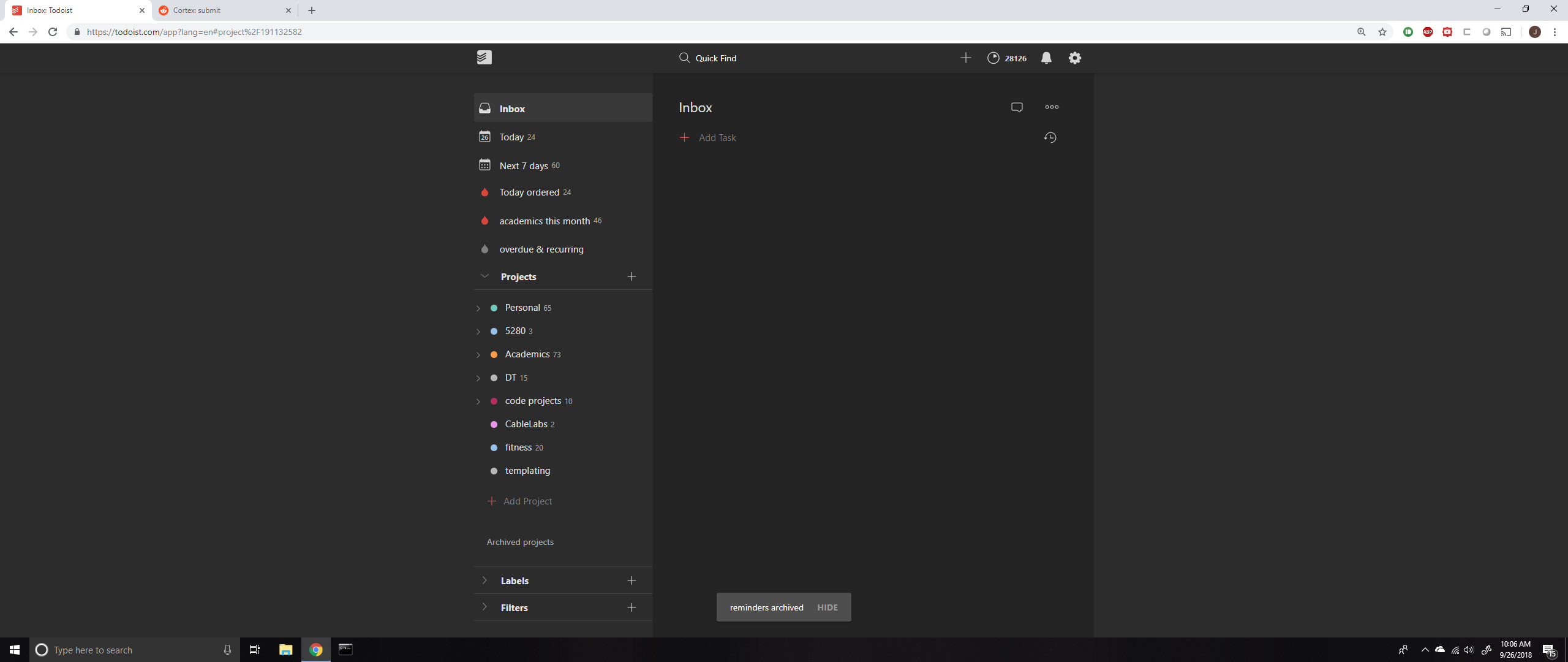Select the fitness project color dot
Viewport: 1568px width, 662px height.
tap(494, 447)
